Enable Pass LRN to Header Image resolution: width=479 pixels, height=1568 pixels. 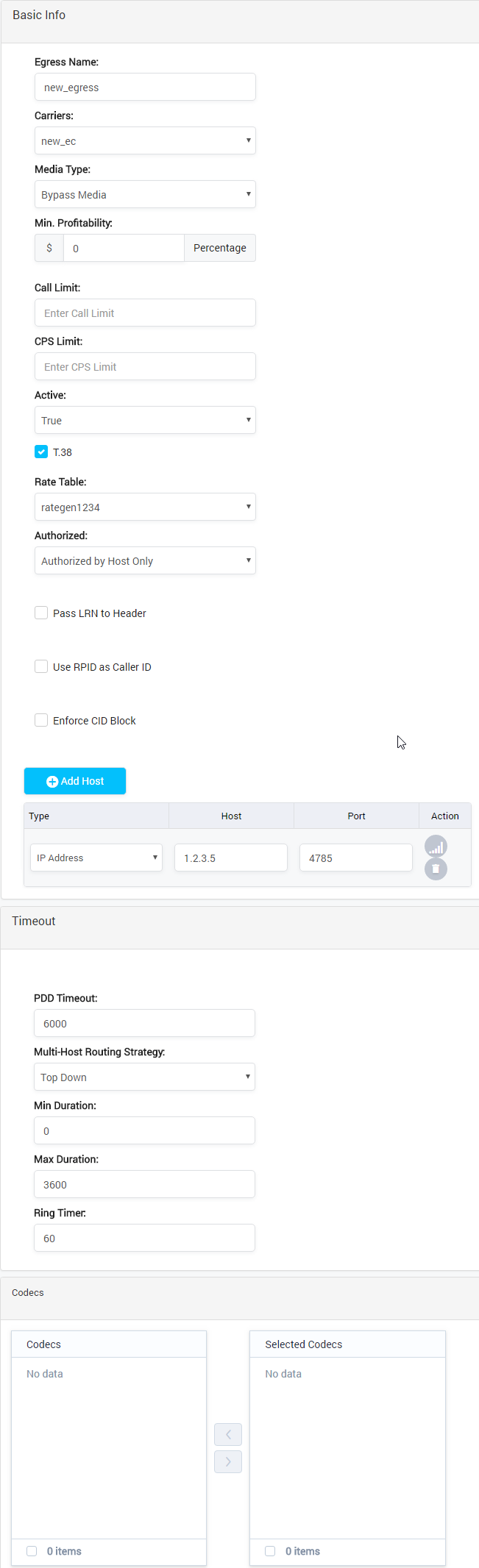tap(41, 613)
